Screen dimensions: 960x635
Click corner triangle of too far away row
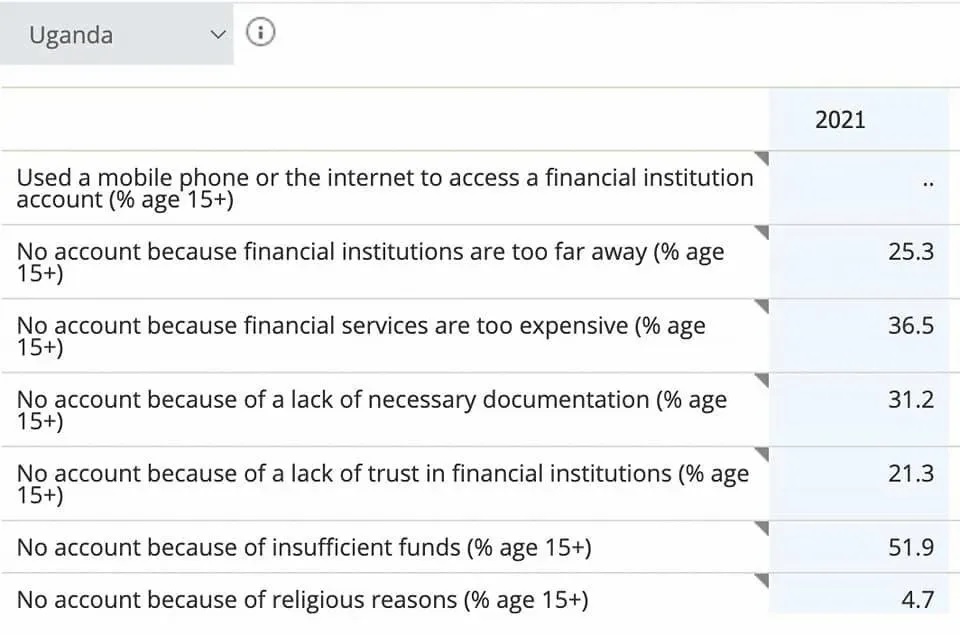point(762,232)
